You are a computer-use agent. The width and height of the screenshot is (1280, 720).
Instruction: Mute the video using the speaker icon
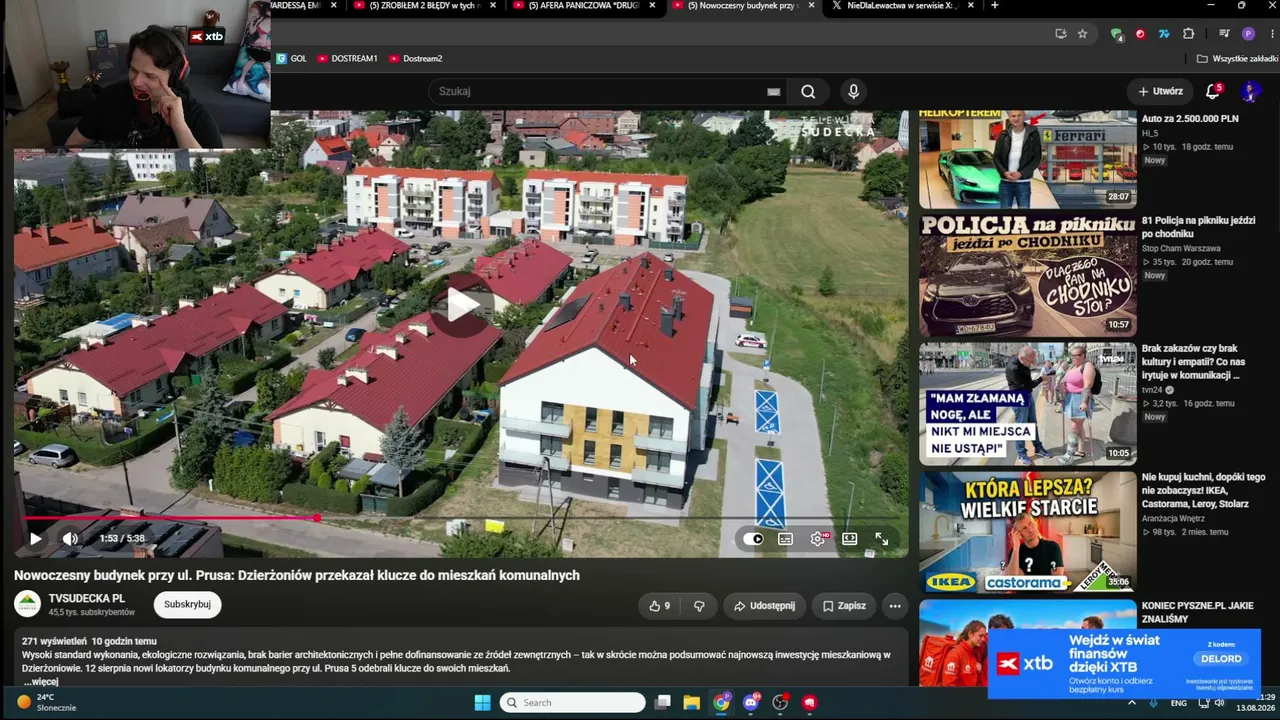(x=70, y=538)
